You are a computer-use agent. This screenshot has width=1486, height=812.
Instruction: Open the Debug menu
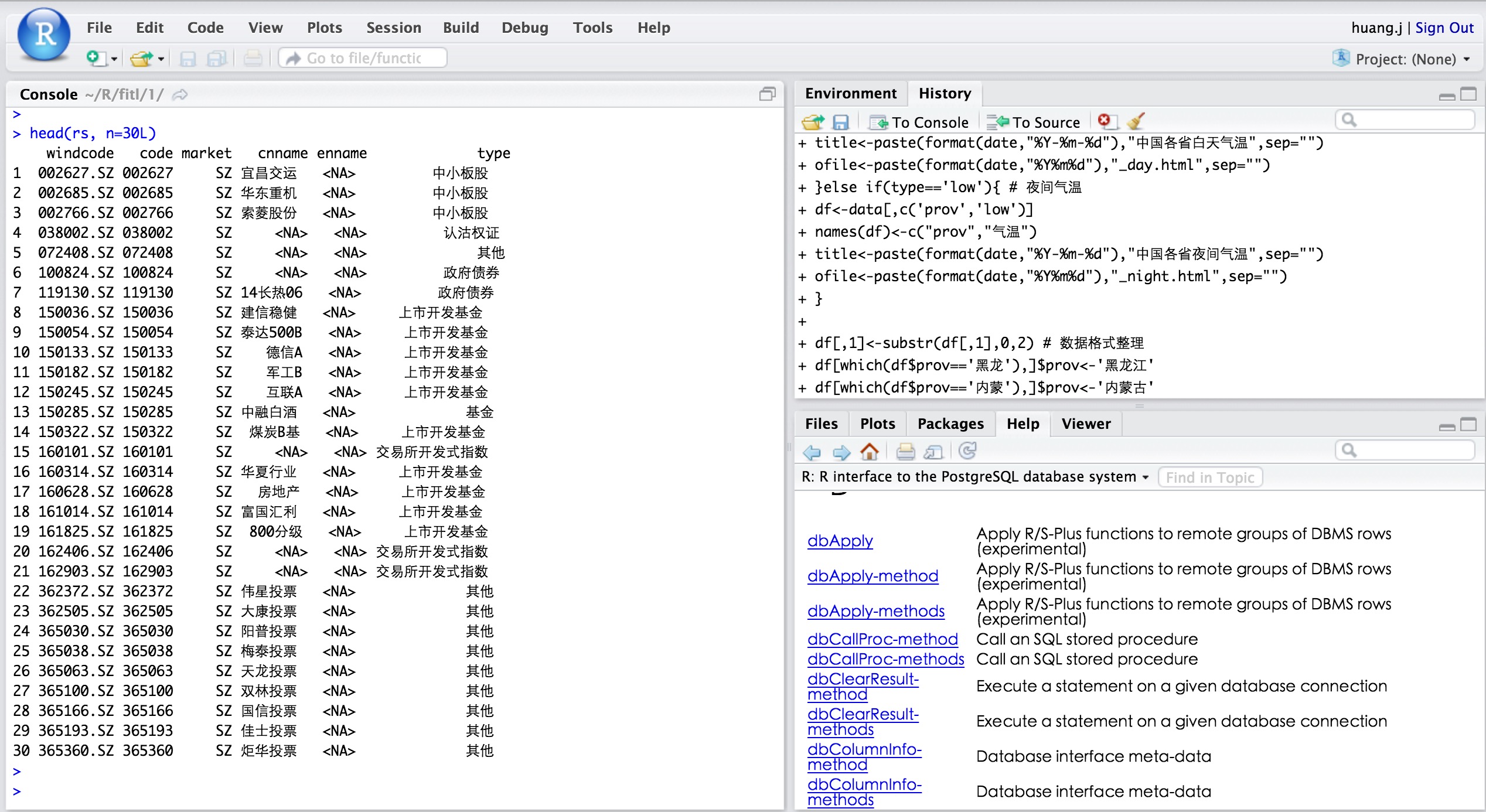tap(524, 28)
